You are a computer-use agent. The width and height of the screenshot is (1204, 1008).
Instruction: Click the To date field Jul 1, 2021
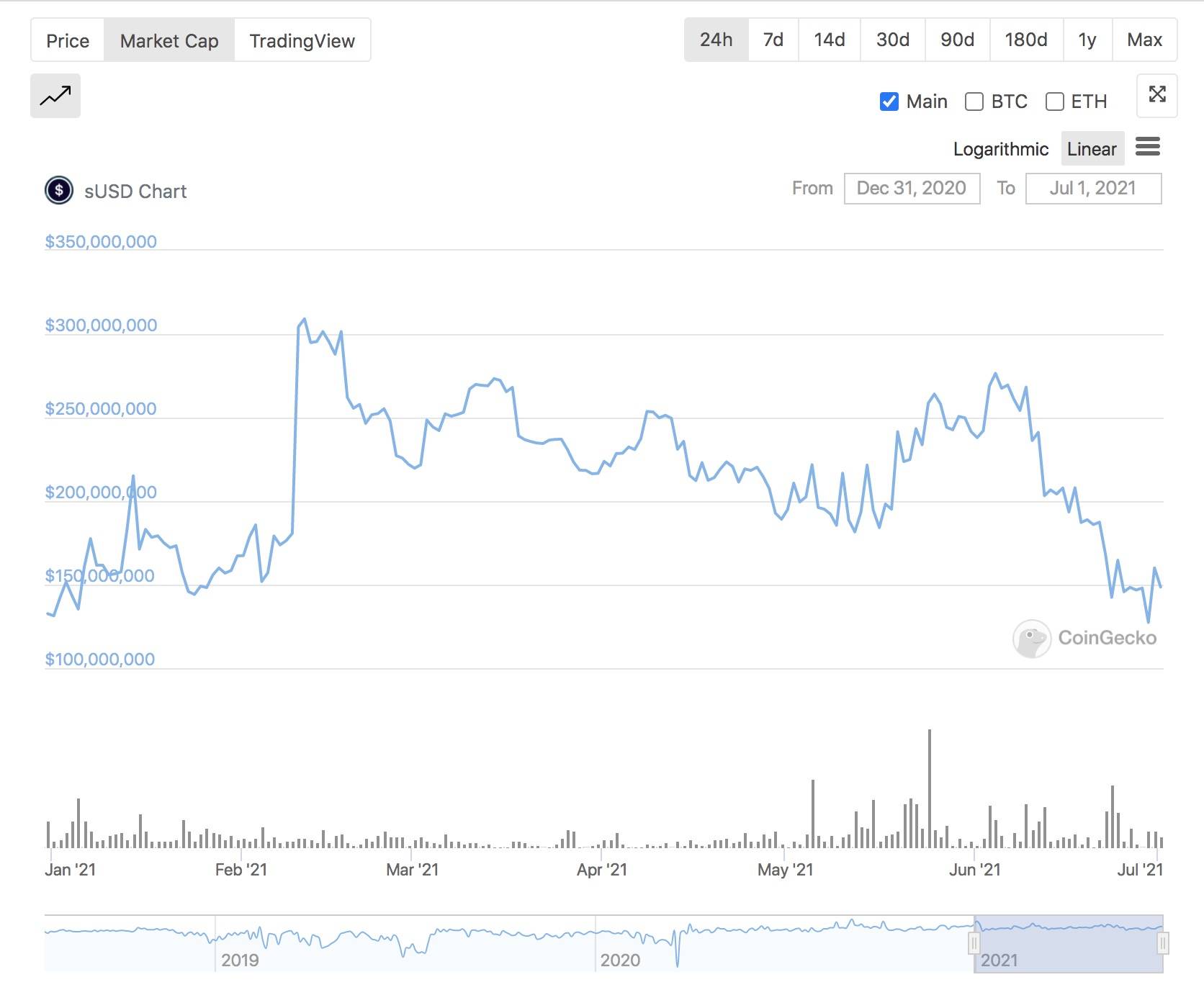click(x=1093, y=189)
